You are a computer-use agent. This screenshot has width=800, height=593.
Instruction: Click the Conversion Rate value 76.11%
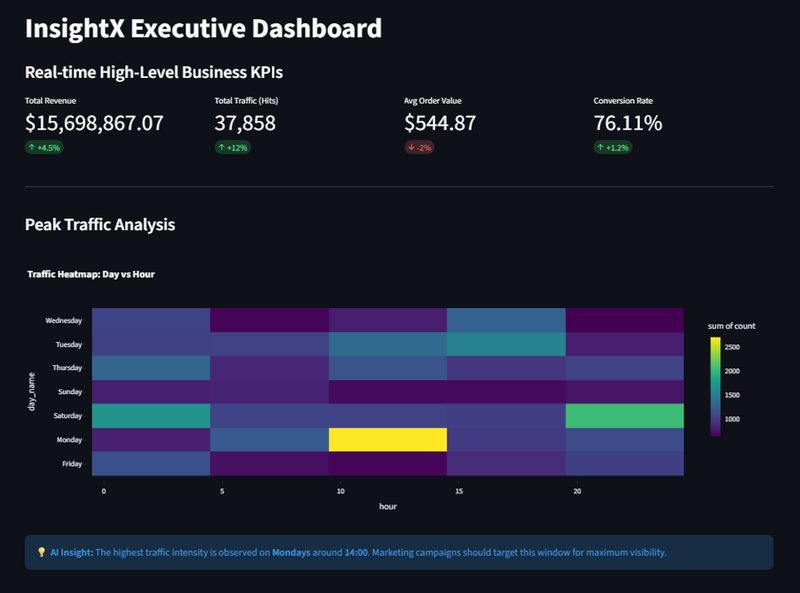(627, 123)
